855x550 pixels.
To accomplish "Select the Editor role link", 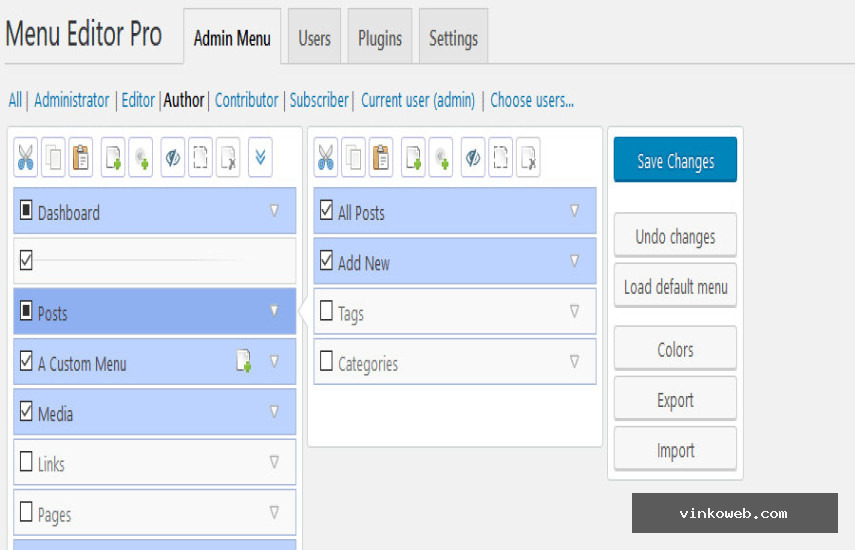I will click(x=138, y=100).
